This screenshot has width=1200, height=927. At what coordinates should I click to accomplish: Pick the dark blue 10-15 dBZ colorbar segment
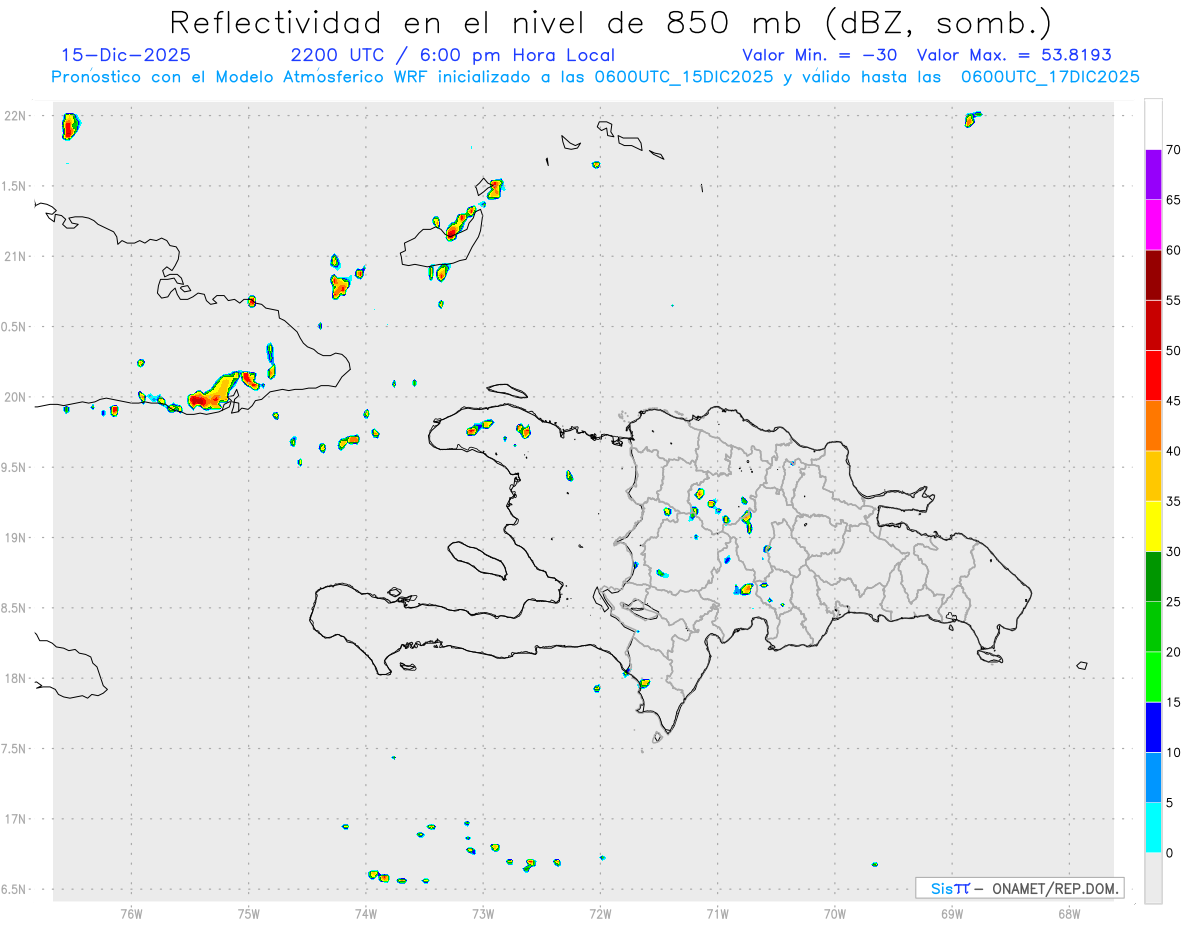(x=1153, y=727)
